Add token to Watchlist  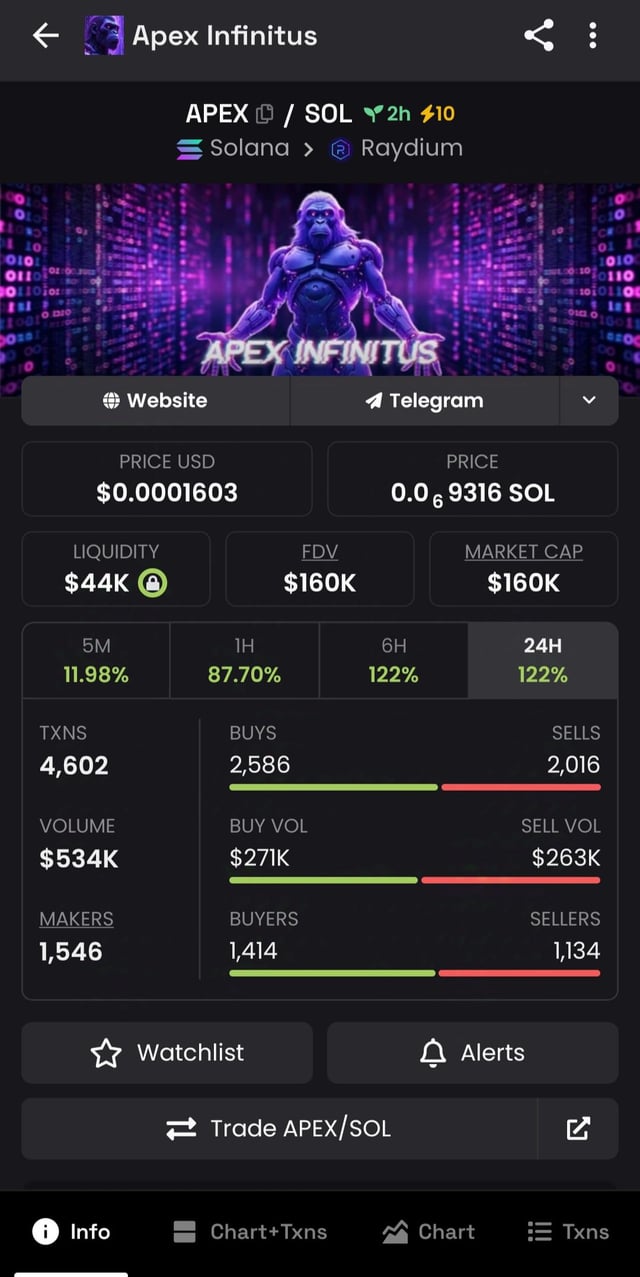pos(167,1053)
